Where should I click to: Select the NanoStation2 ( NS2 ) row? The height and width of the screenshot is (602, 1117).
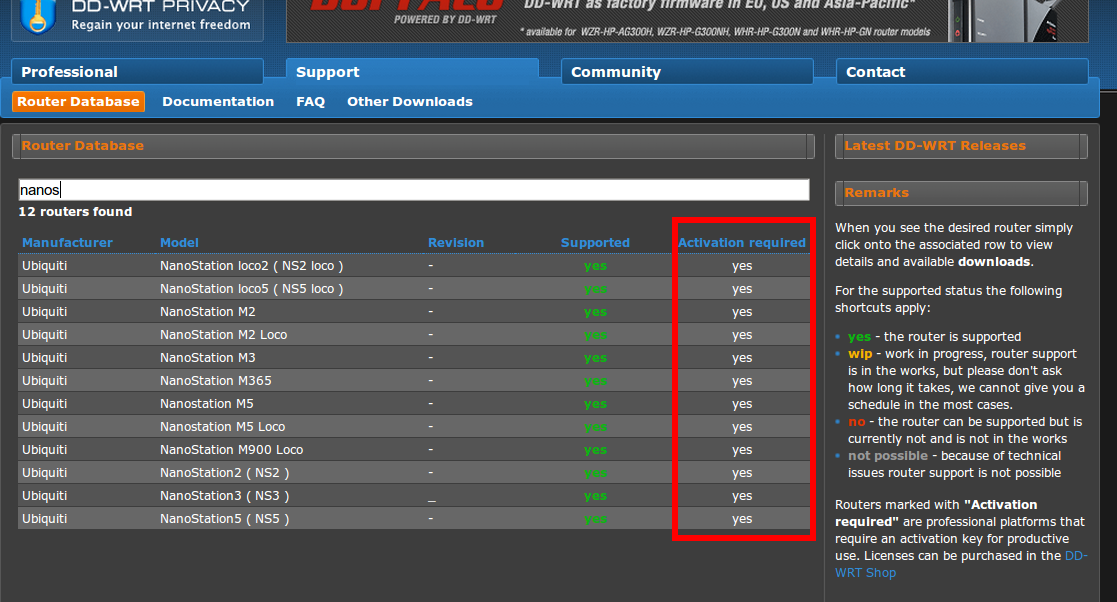(414, 472)
